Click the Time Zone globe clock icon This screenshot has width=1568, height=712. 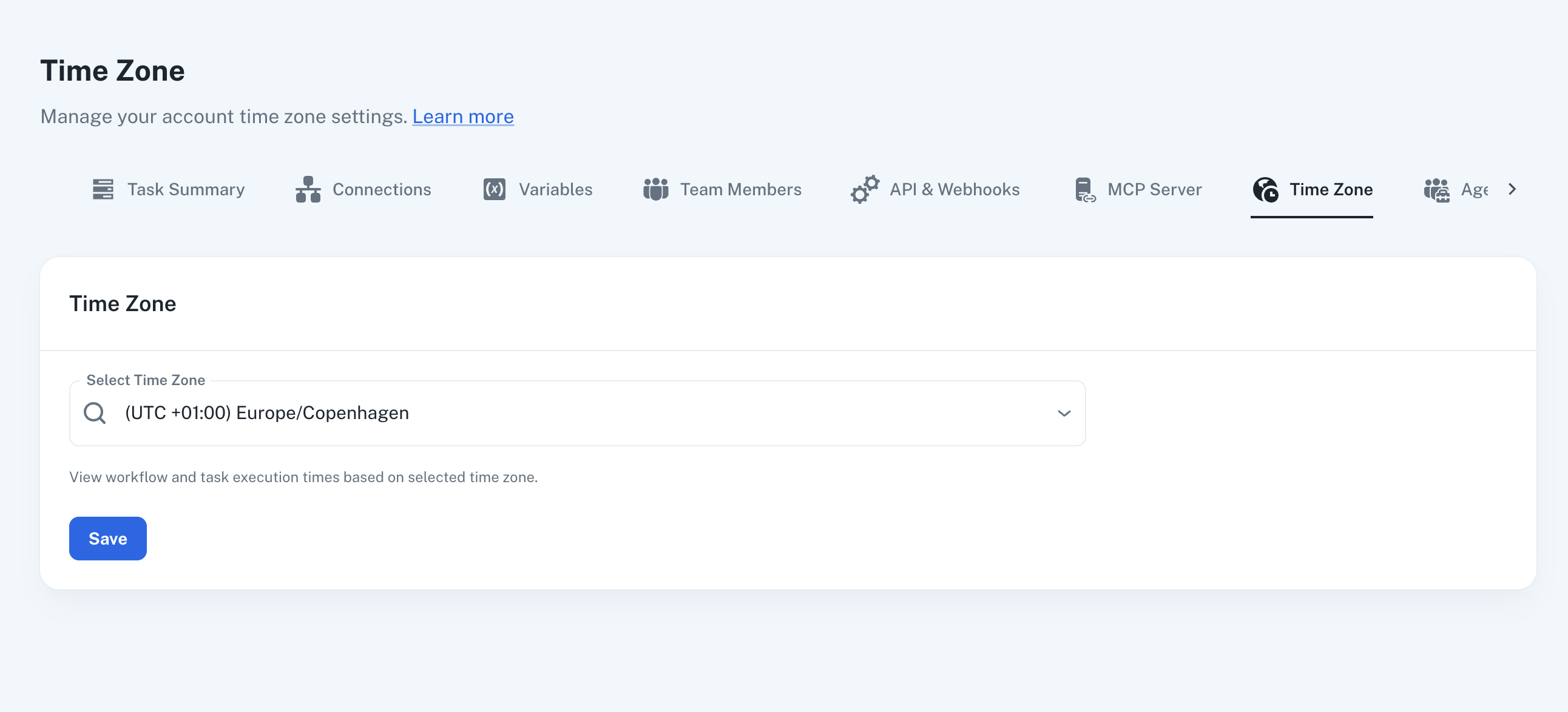1265,189
